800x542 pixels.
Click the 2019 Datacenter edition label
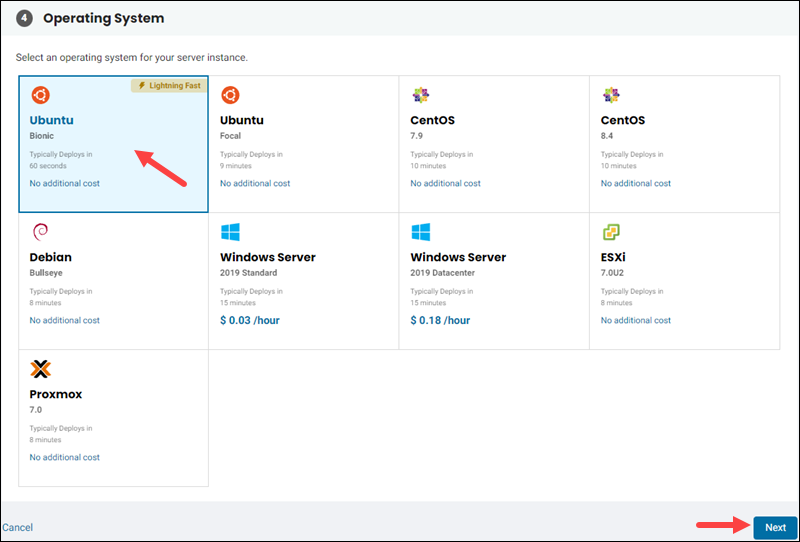(442, 273)
